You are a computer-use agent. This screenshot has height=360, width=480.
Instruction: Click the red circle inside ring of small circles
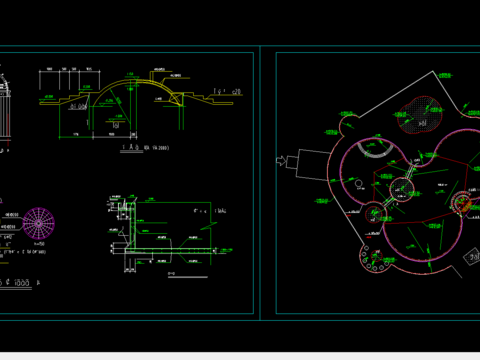point(376,256)
